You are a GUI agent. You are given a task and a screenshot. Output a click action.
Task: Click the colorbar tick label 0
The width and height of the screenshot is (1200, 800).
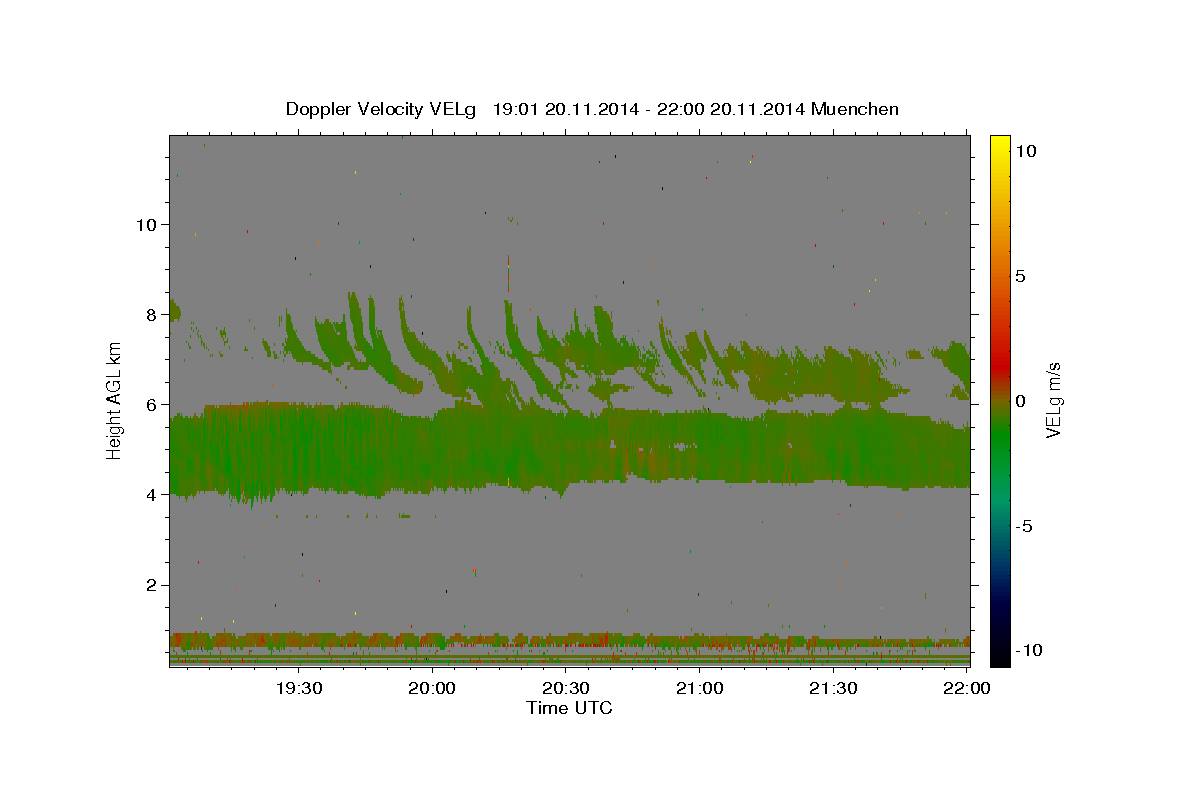click(1020, 401)
